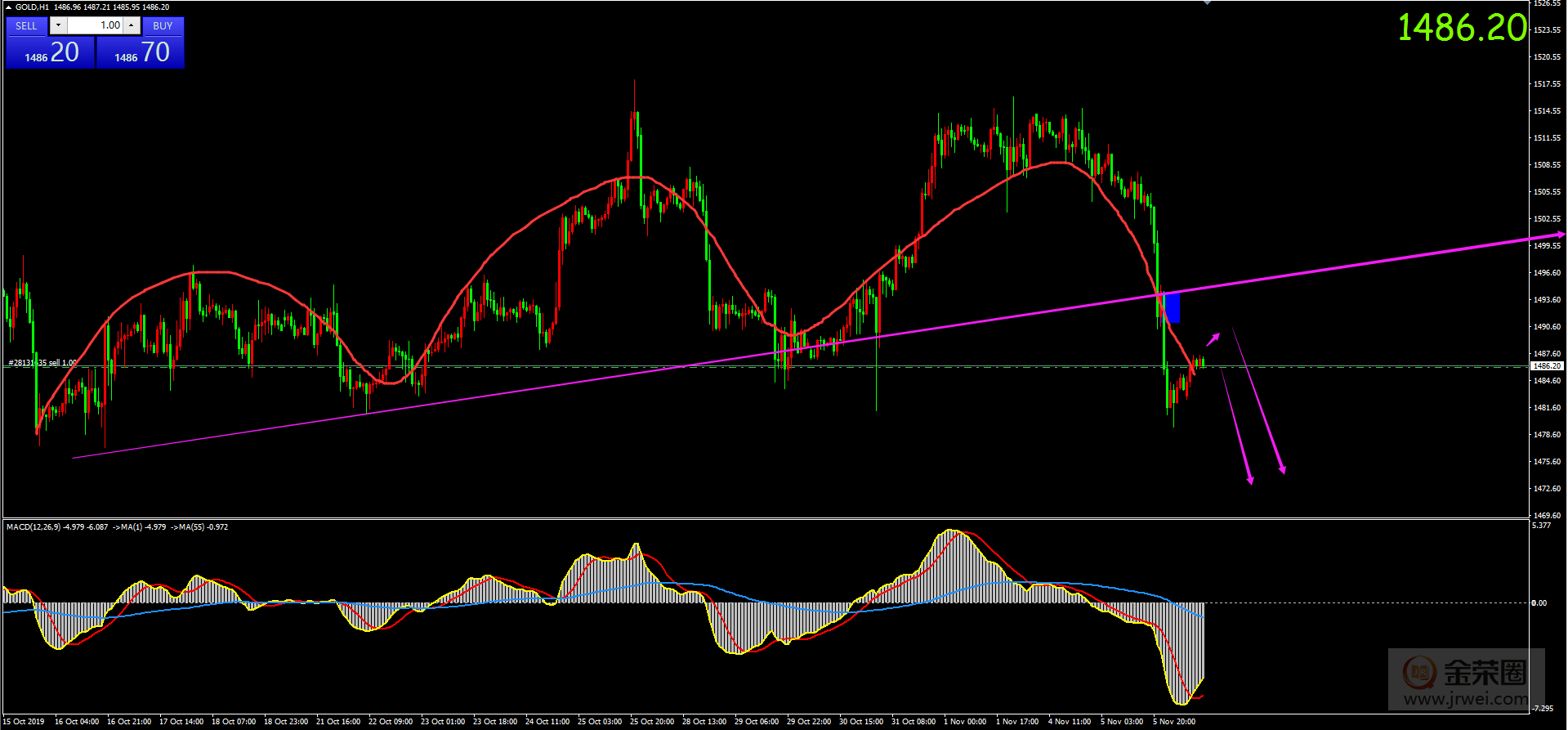The height and width of the screenshot is (730, 1568).
Task: Click the SELL button
Action: pyautogui.click(x=26, y=26)
